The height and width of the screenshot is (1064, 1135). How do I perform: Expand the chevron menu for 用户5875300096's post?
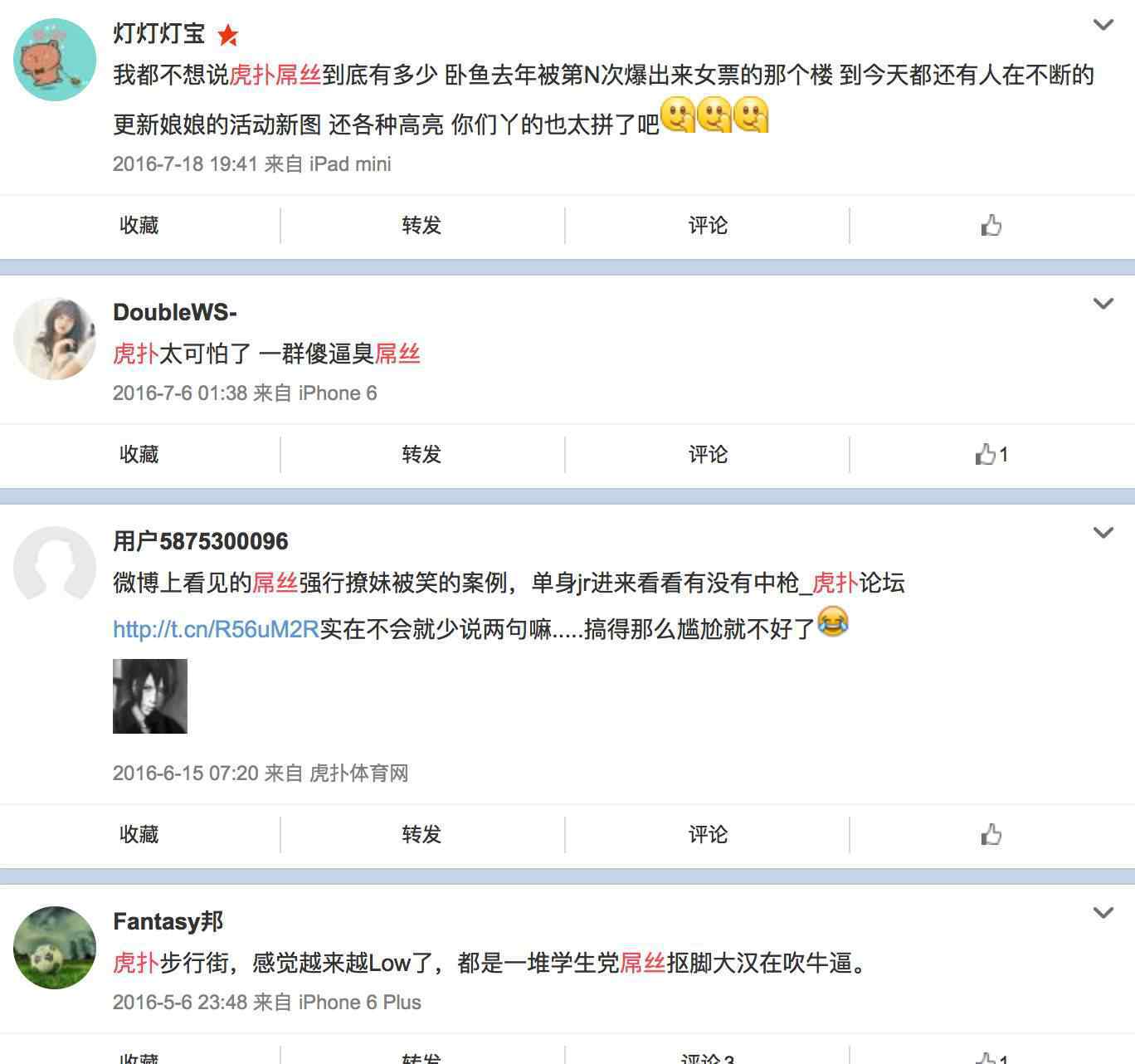point(1103,533)
